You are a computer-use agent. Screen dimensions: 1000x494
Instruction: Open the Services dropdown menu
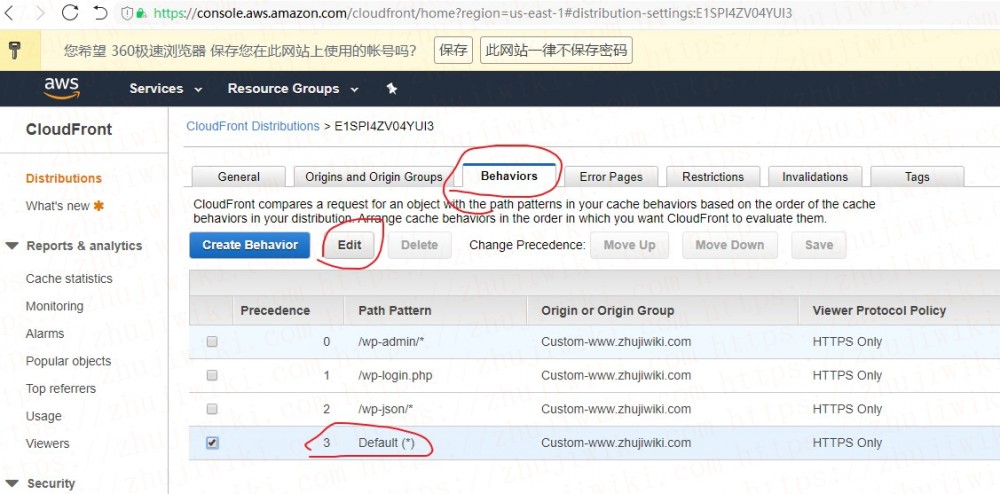click(165, 89)
